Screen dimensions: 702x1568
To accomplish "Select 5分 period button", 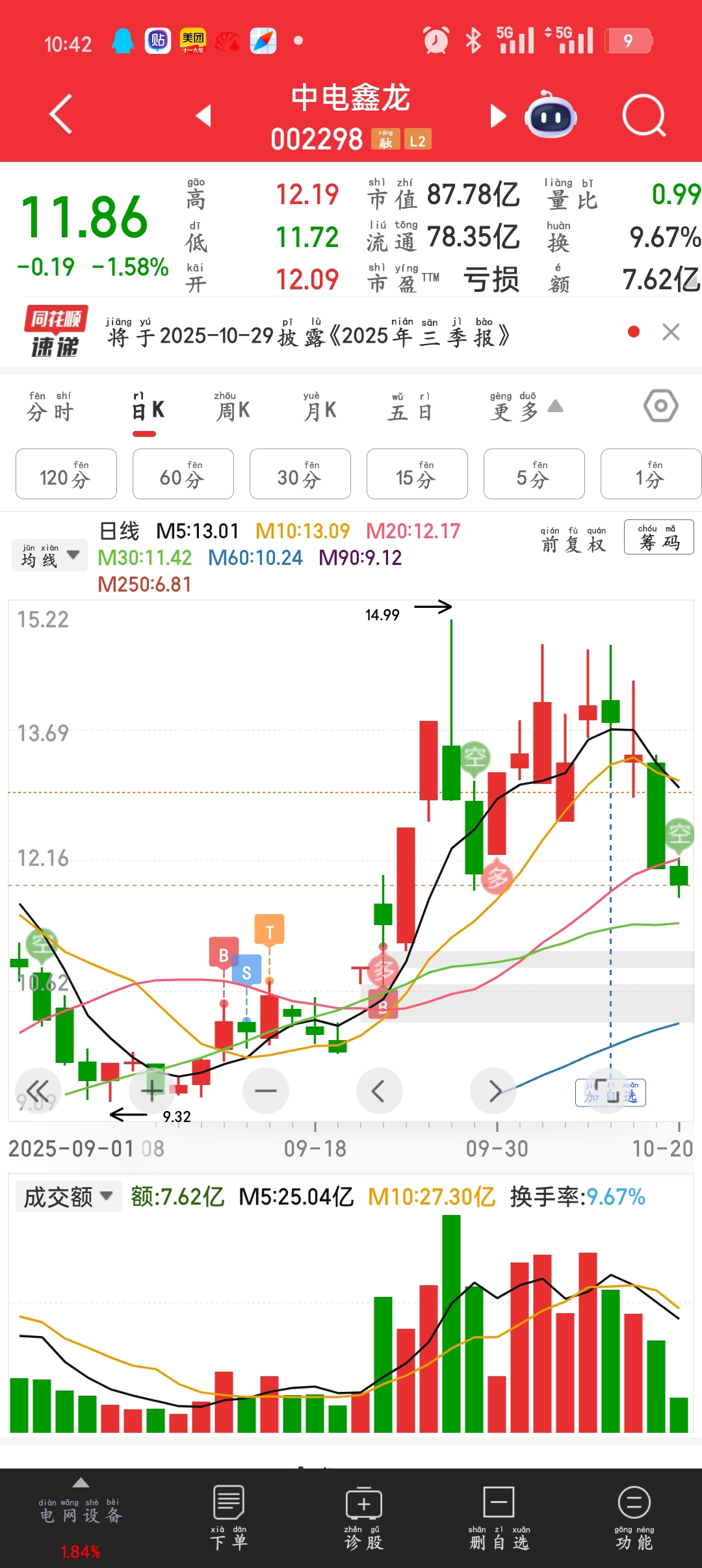I will [534, 474].
